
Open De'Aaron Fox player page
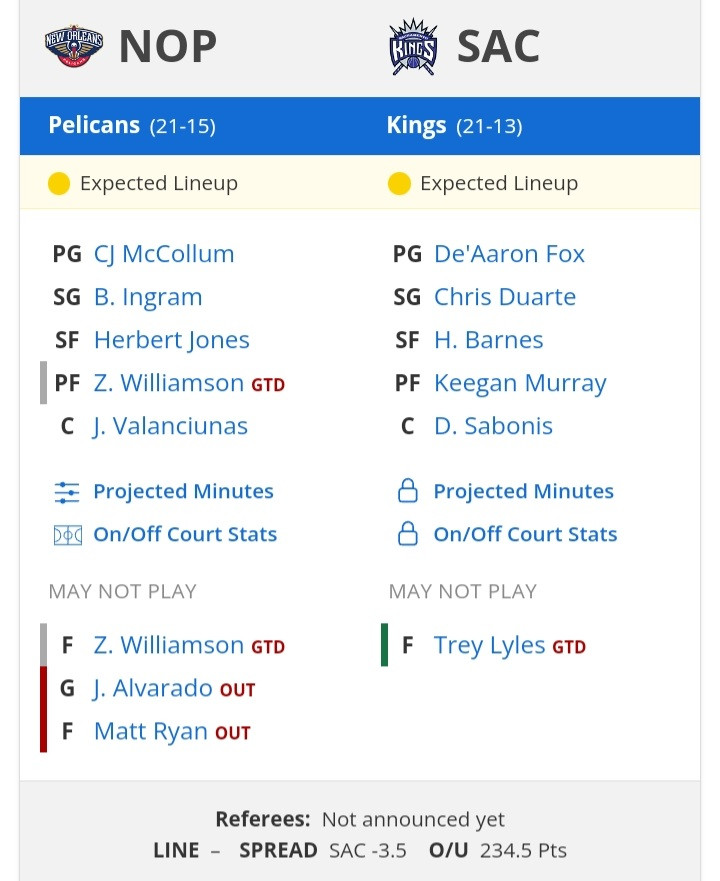pos(509,254)
